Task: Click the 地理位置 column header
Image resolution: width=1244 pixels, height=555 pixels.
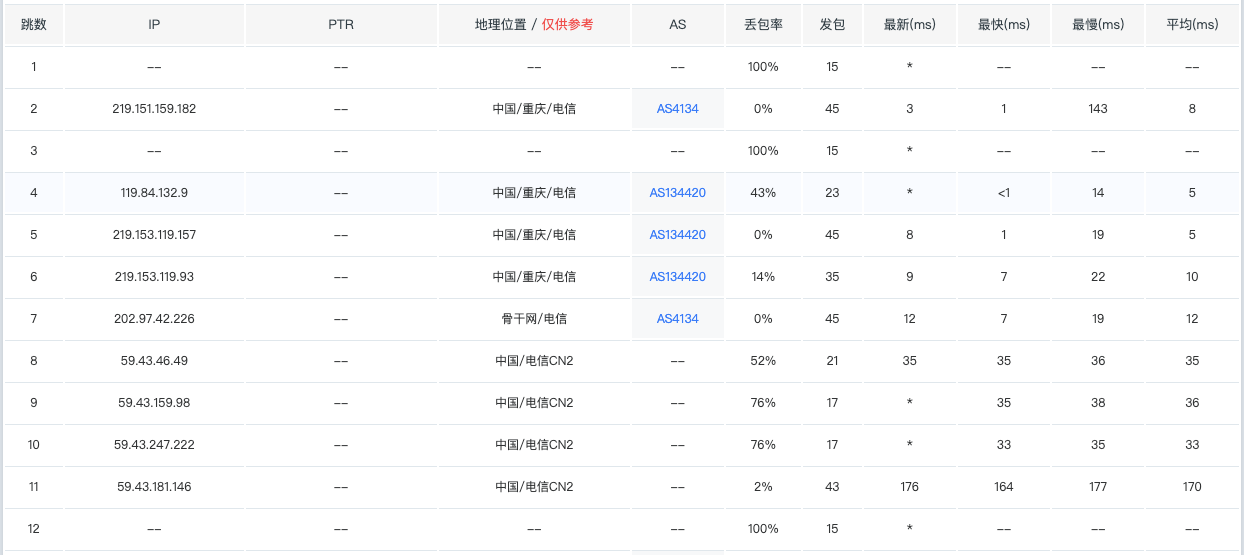Action: point(534,25)
